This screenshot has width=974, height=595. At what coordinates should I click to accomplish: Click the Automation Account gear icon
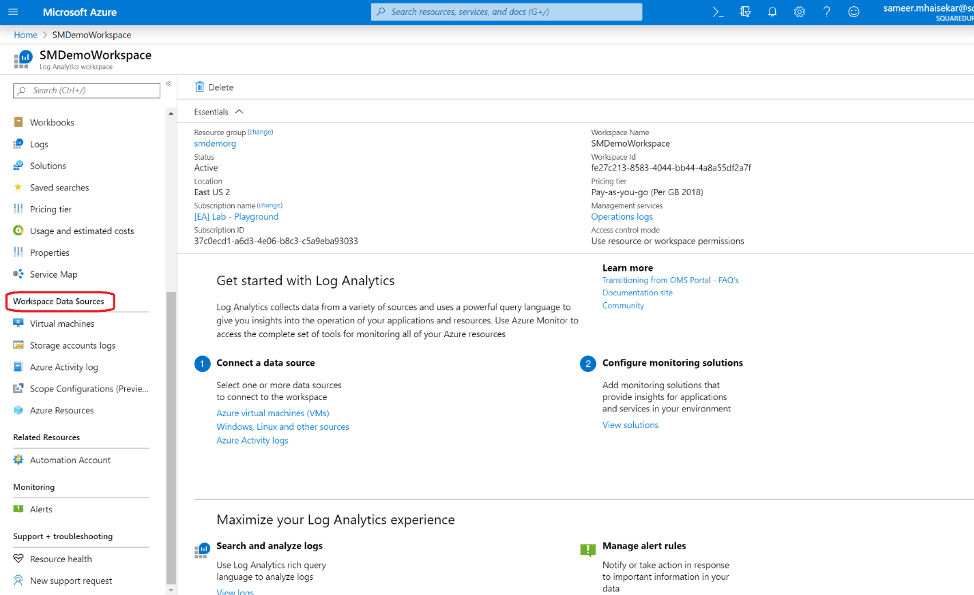pos(19,460)
